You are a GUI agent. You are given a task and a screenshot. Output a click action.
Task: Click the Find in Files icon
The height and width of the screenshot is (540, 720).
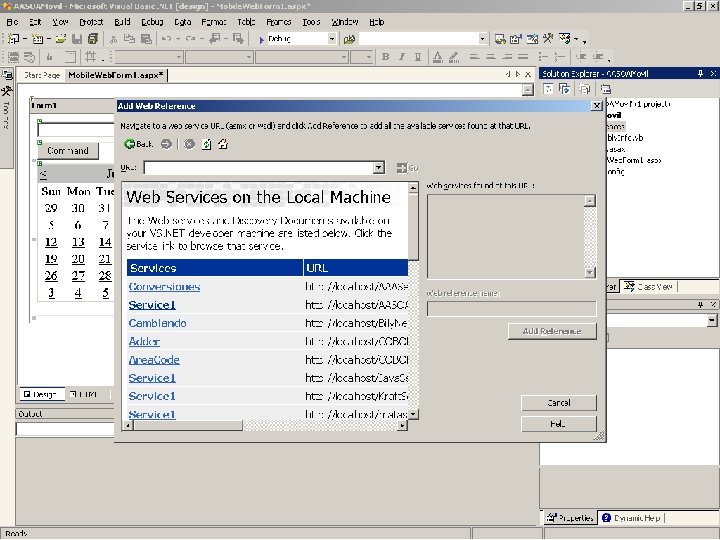pyautogui.click(x=349, y=39)
